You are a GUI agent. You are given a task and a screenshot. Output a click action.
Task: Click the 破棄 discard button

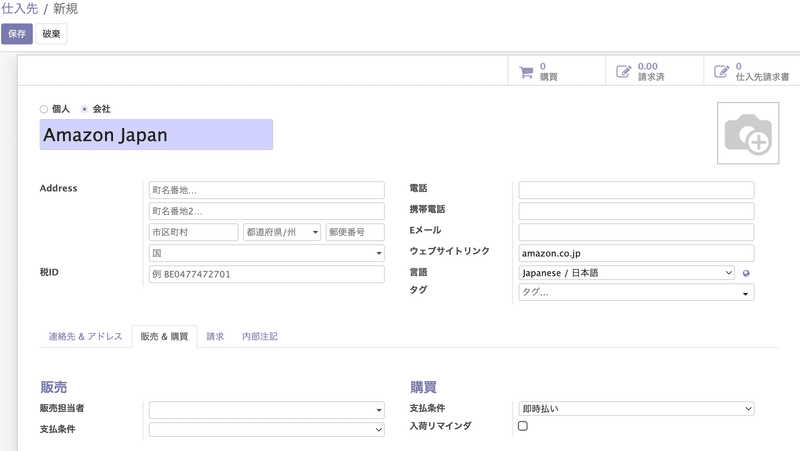point(51,34)
